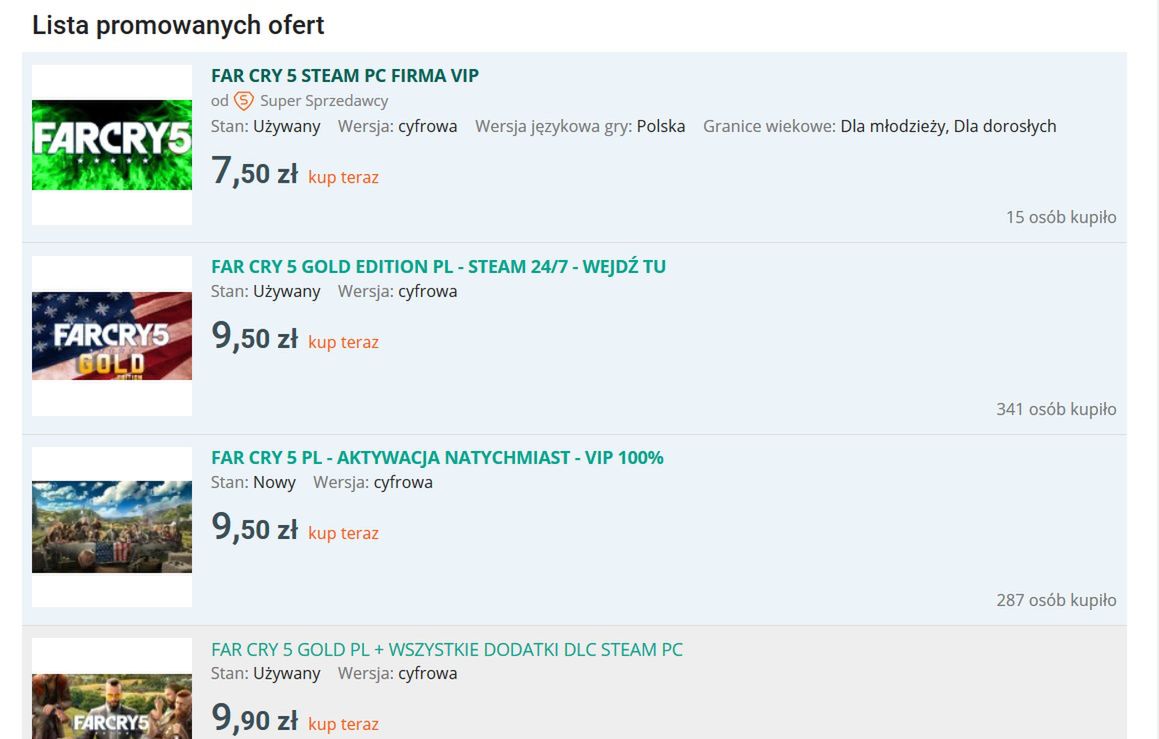
Task: Click 'kup teraz' for the VIP 100% offer
Action: [x=343, y=534]
